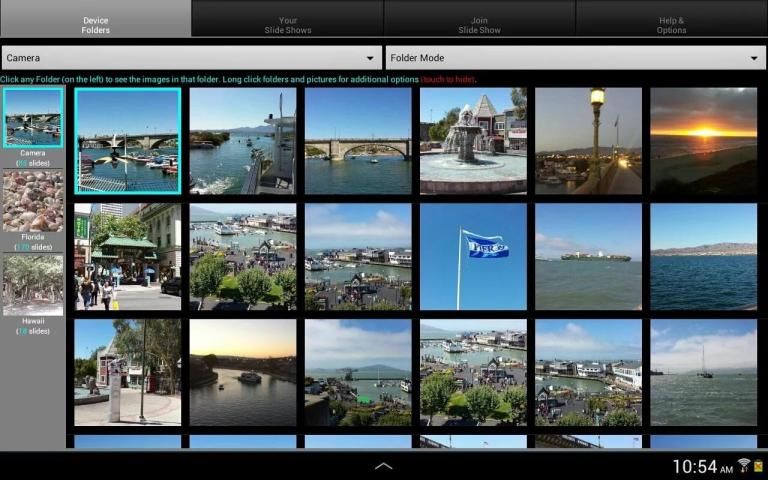The image size is (768, 480).
Task: Tap the Wi-Fi status icon
Action: 744,465
